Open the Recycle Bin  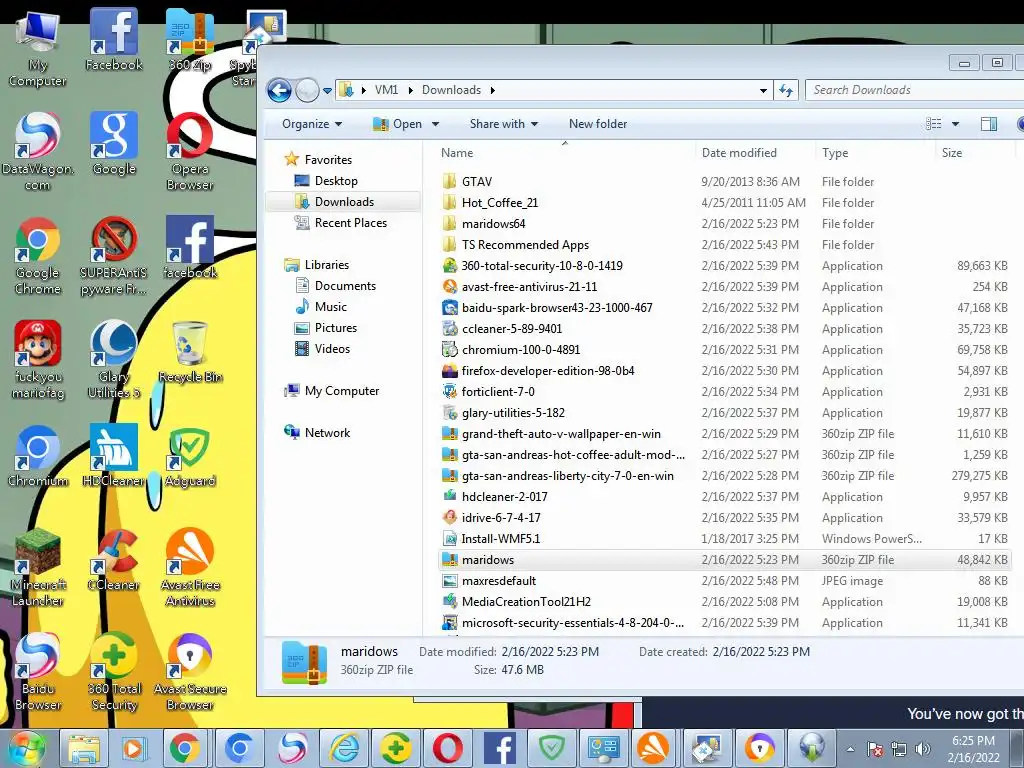point(189,352)
